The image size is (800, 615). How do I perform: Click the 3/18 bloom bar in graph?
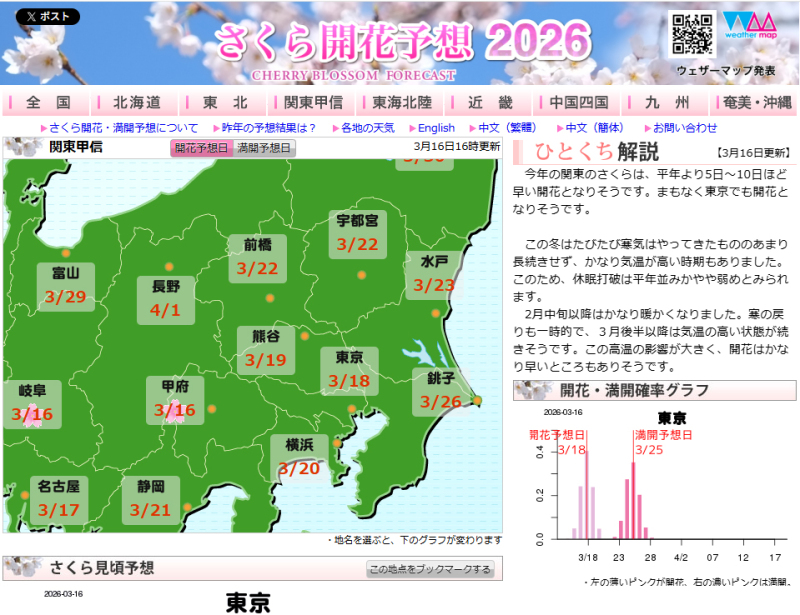586,495
